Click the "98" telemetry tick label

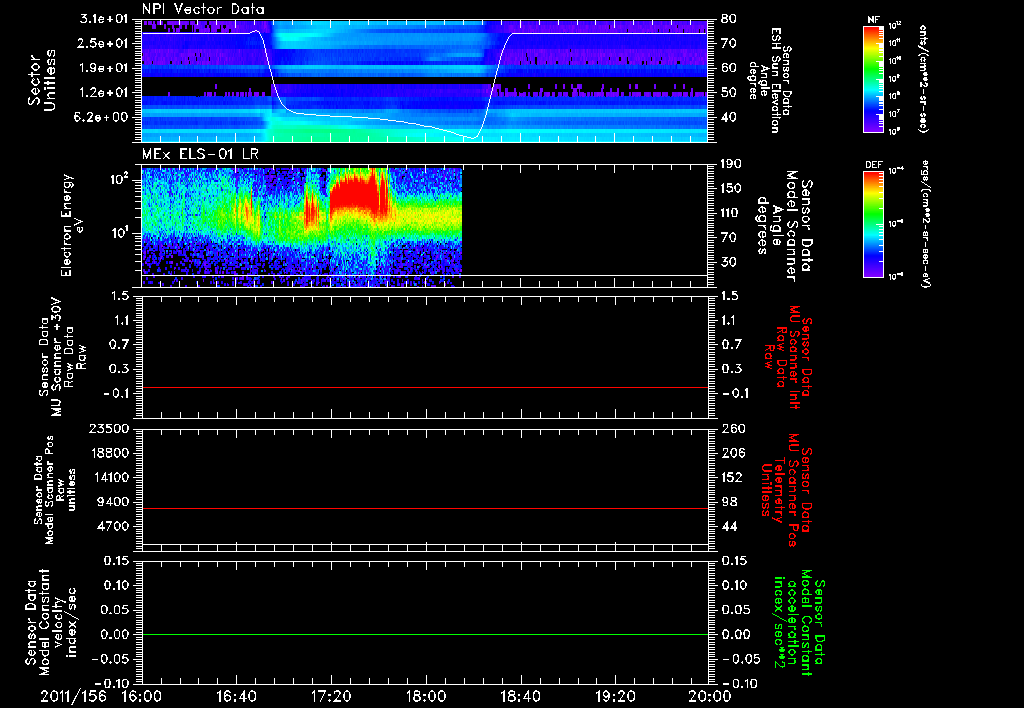click(729, 502)
